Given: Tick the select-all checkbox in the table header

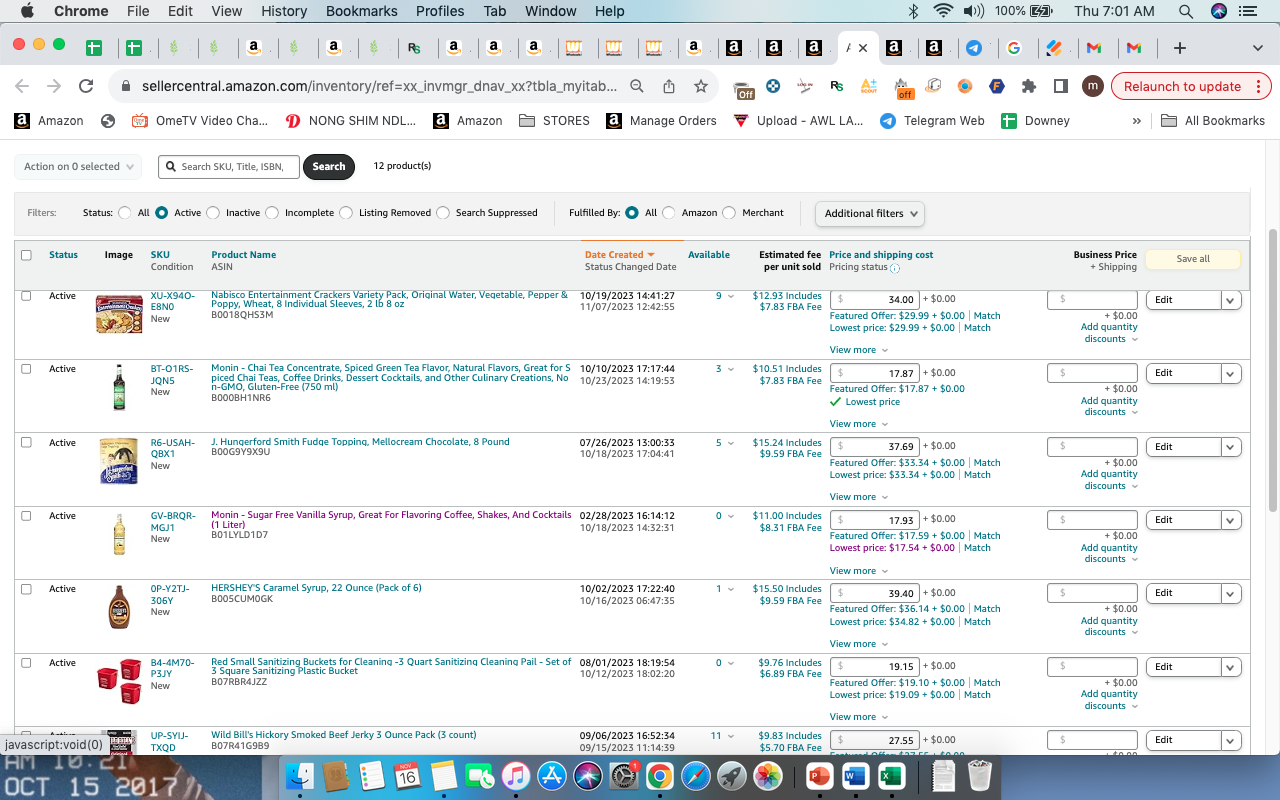Looking at the screenshot, I should (x=26, y=255).
